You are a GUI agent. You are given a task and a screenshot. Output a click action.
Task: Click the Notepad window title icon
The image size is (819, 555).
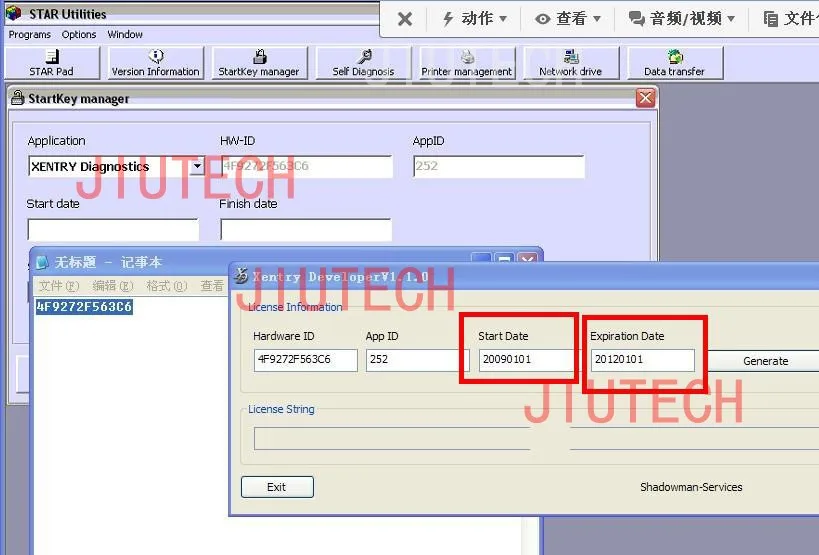tap(42, 262)
